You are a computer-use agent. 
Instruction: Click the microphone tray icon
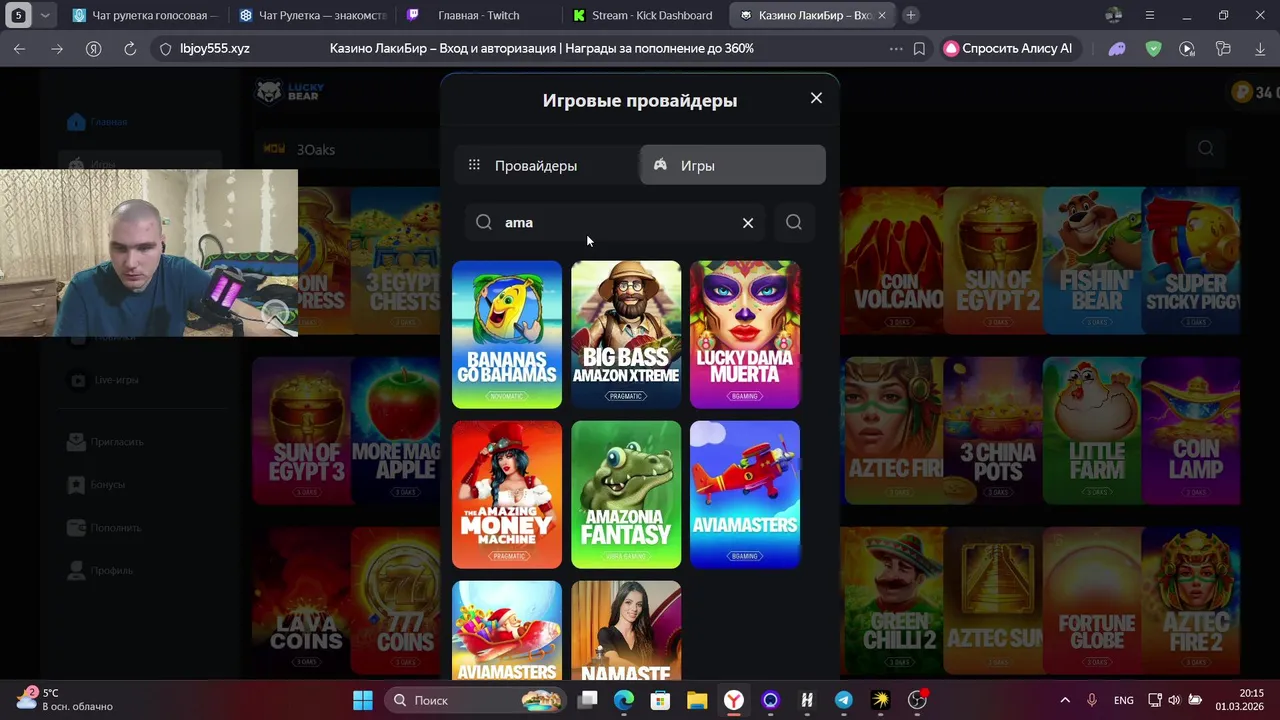[x=1092, y=700]
